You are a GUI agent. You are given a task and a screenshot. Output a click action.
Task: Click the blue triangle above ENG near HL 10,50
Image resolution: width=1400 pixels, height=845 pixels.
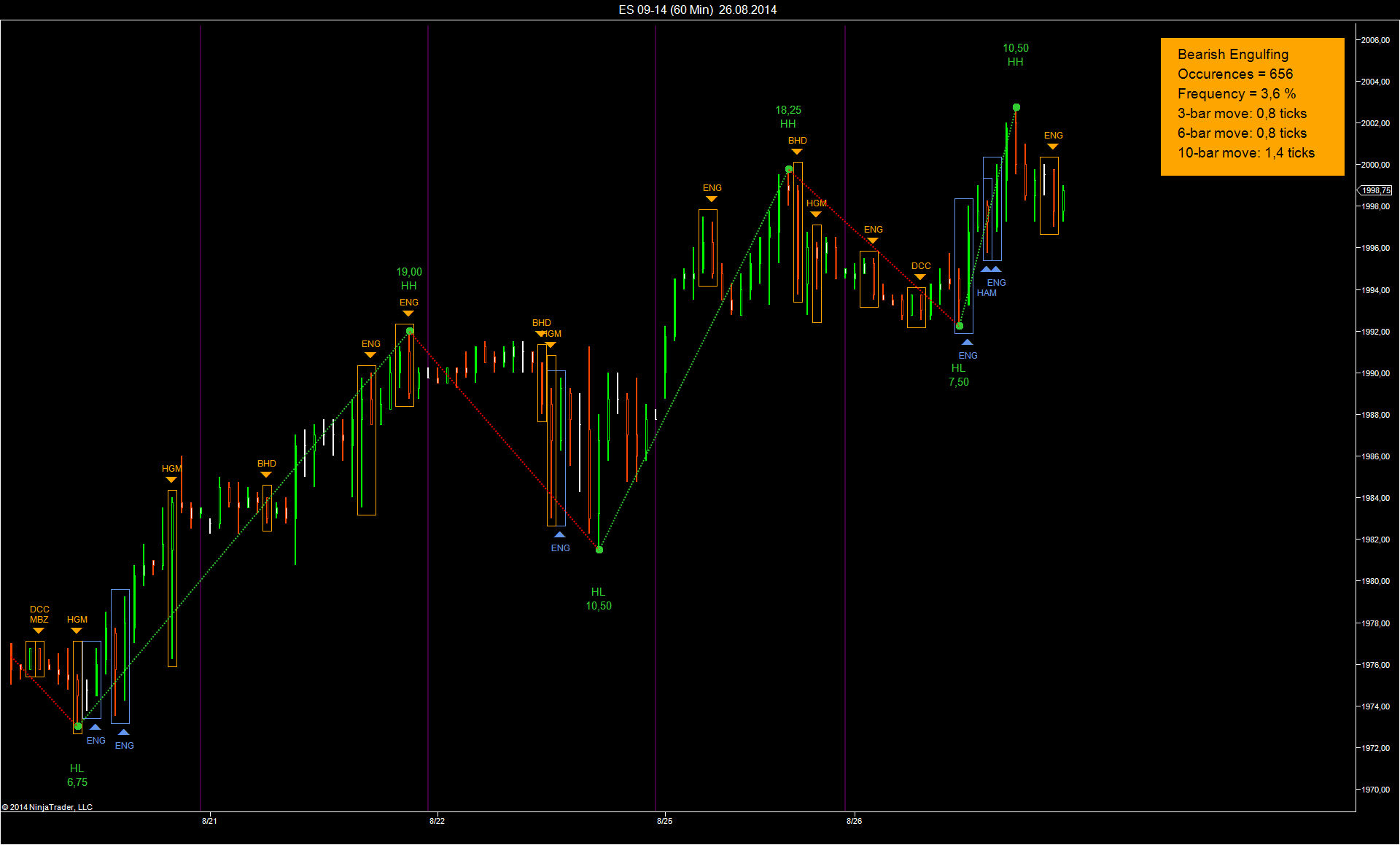pos(559,535)
